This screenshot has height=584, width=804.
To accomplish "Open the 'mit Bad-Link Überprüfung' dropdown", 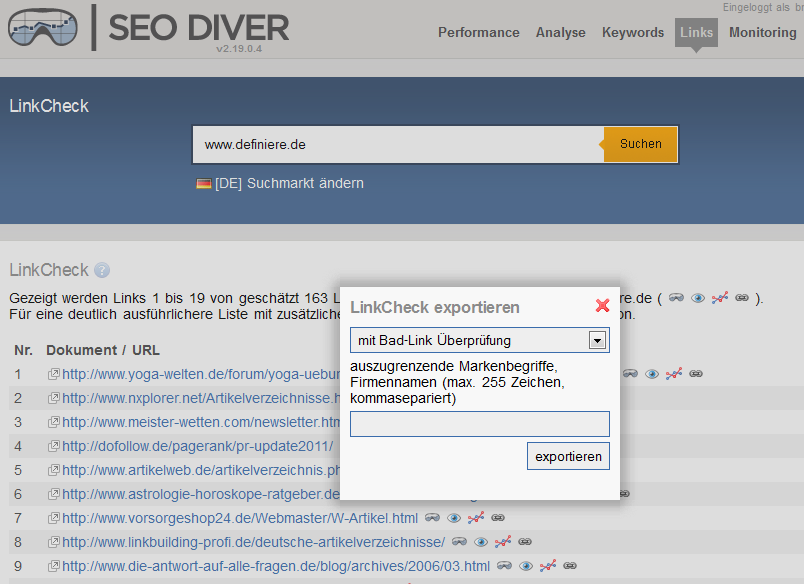I will click(479, 340).
